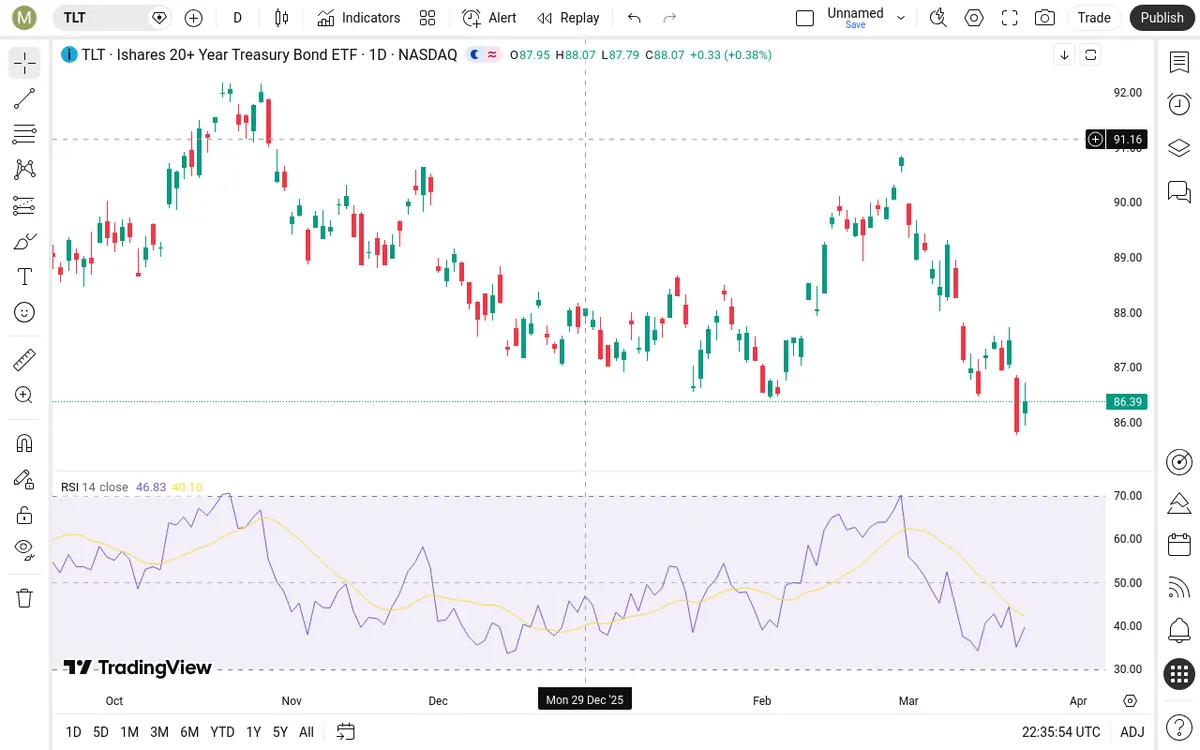The height and width of the screenshot is (750, 1200).
Task: Open the Indicators dialog
Action: tap(359, 18)
